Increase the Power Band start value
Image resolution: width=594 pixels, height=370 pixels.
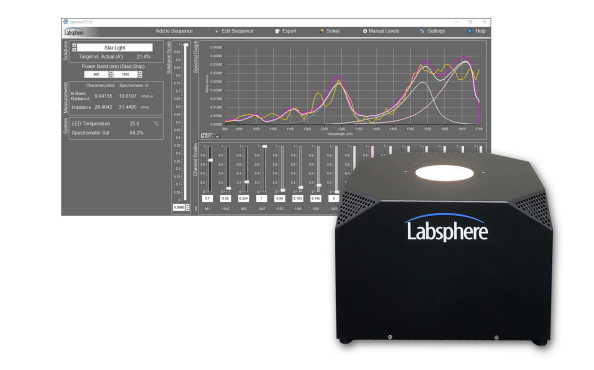pos(111,73)
